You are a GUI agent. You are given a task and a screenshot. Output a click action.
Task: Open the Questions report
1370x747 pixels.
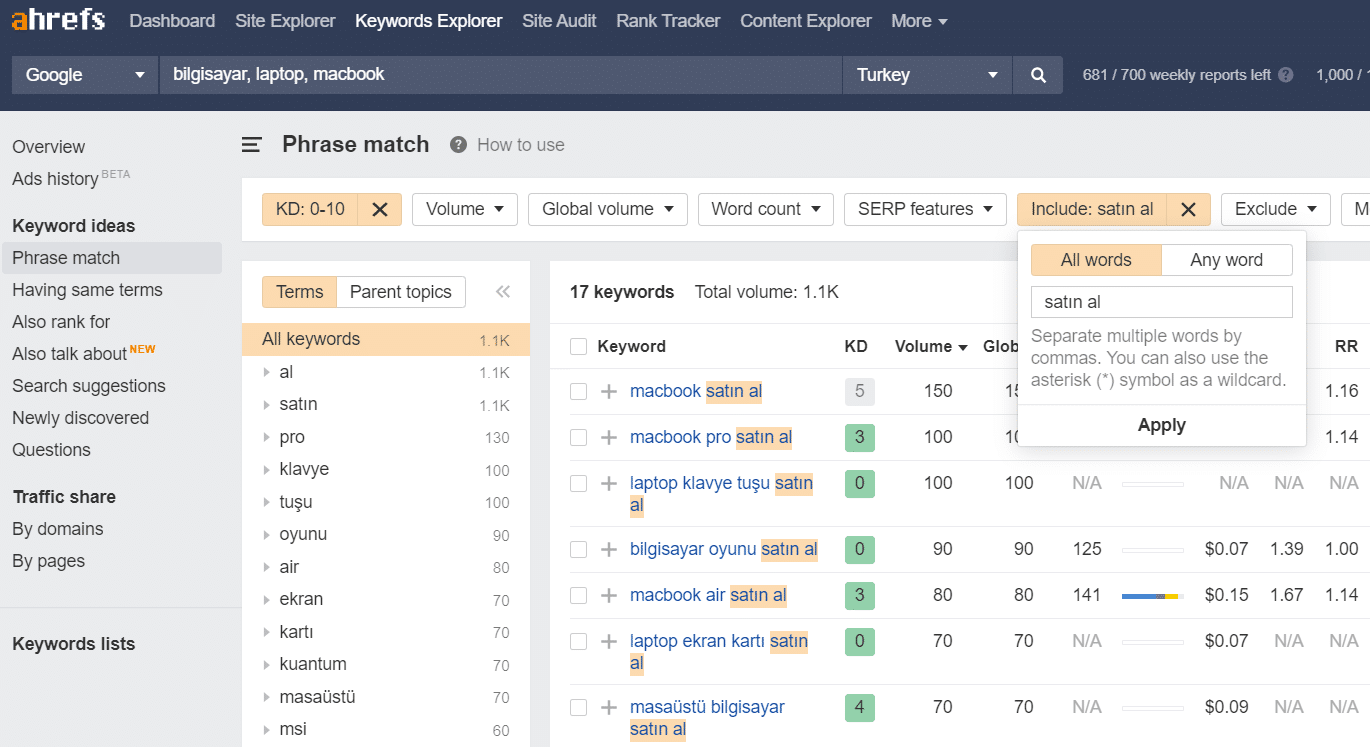(x=51, y=450)
